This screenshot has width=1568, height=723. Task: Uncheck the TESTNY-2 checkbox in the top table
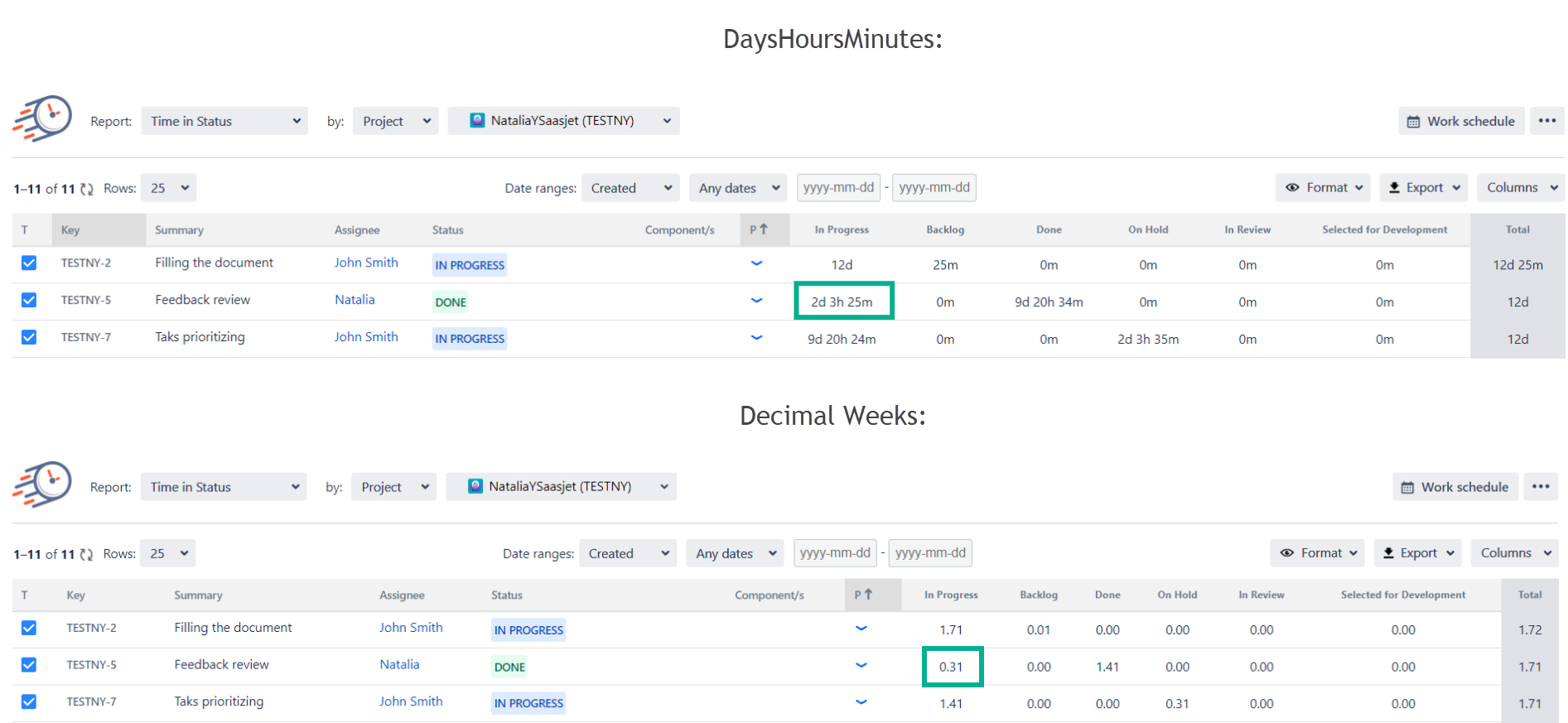pos(29,263)
